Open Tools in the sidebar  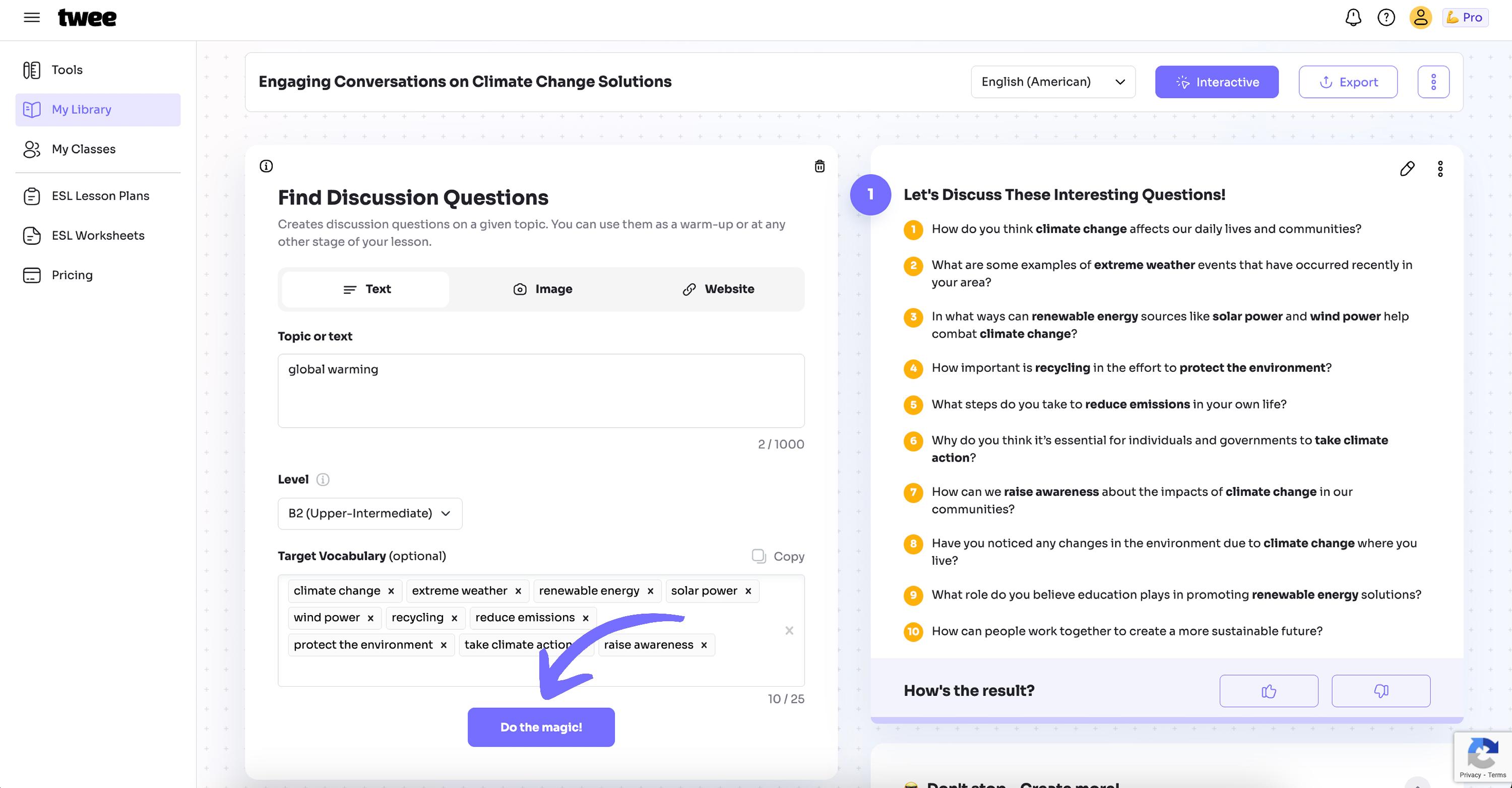point(98,70)
